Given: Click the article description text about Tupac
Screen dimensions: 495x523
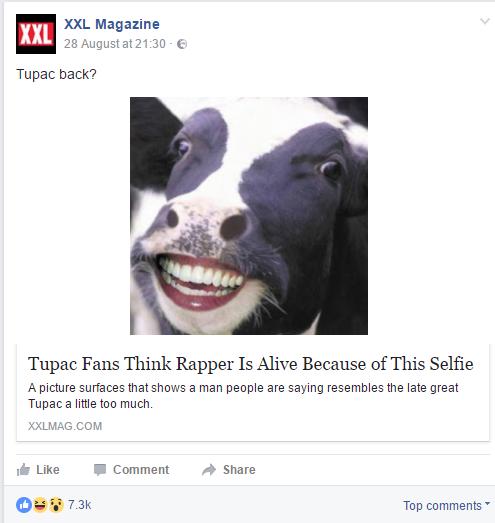Looking at the screenshot, I should coord(243,396).
